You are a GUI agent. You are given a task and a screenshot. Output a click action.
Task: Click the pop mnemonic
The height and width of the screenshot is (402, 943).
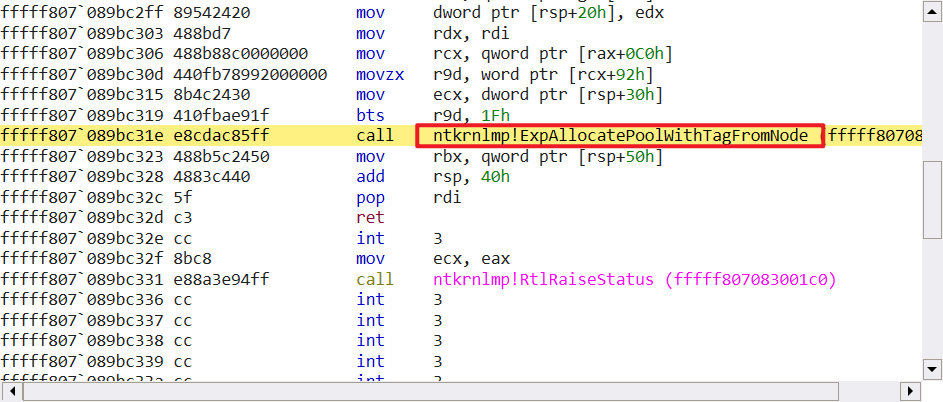(x=370, y=197)
